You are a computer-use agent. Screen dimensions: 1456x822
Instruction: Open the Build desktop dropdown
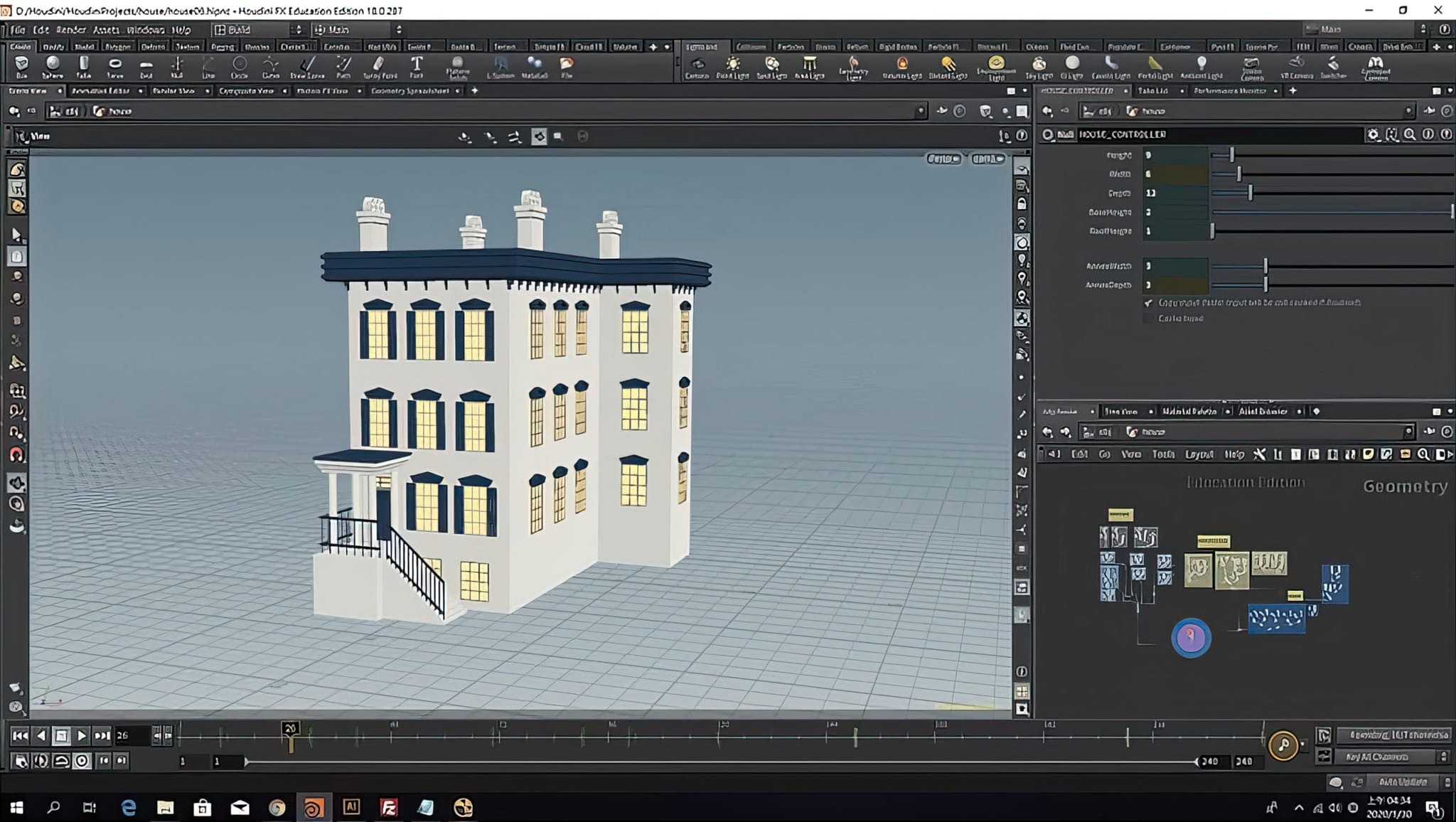point(299,30)
